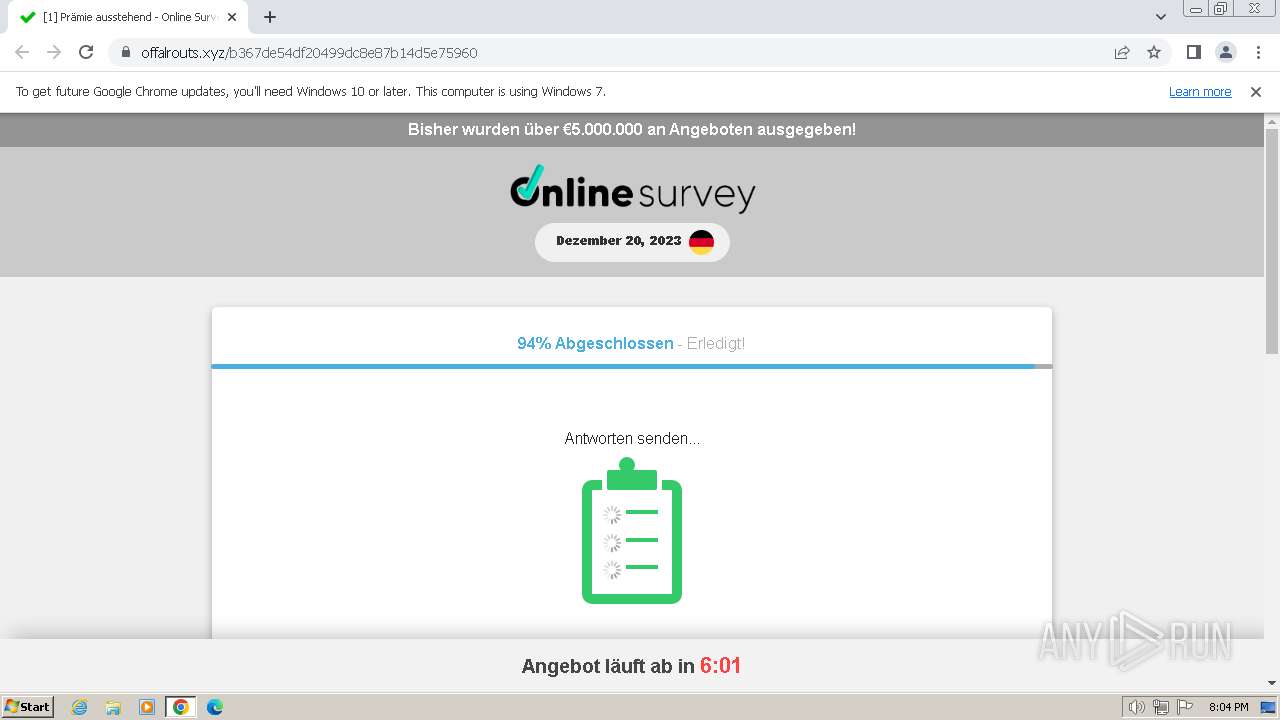Bookmark this tab with the star icon
Image resolution: width=1280 pixels, height=720 pixels.
[1154, 52]
